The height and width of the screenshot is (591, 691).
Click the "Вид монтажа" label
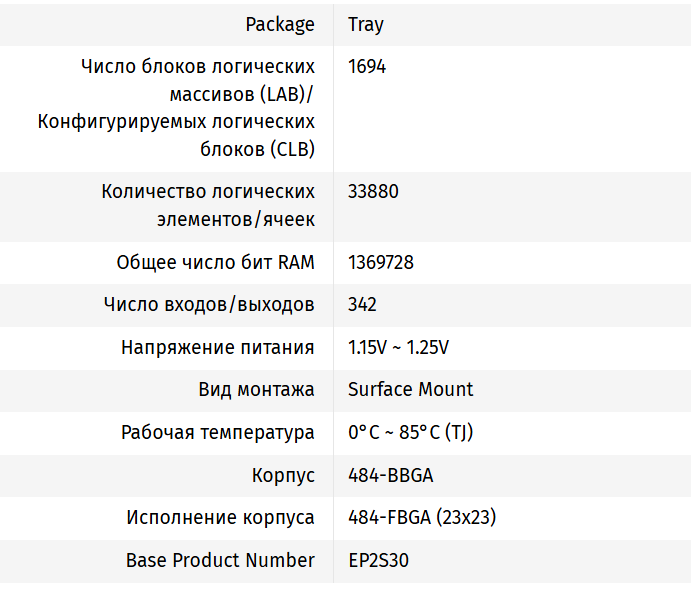pos(256,390)
